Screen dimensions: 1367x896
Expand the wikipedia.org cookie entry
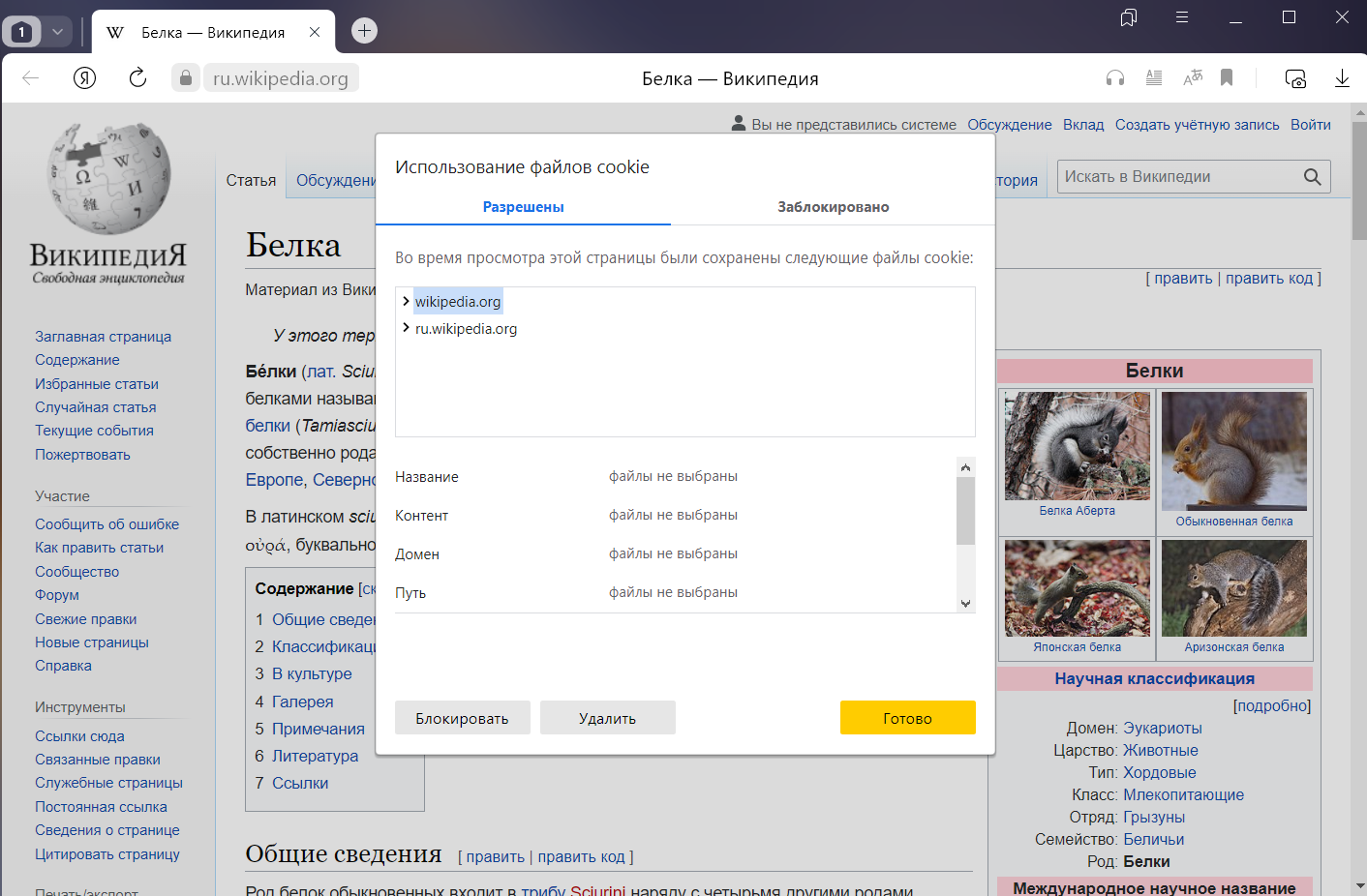[x=406, y=302]
